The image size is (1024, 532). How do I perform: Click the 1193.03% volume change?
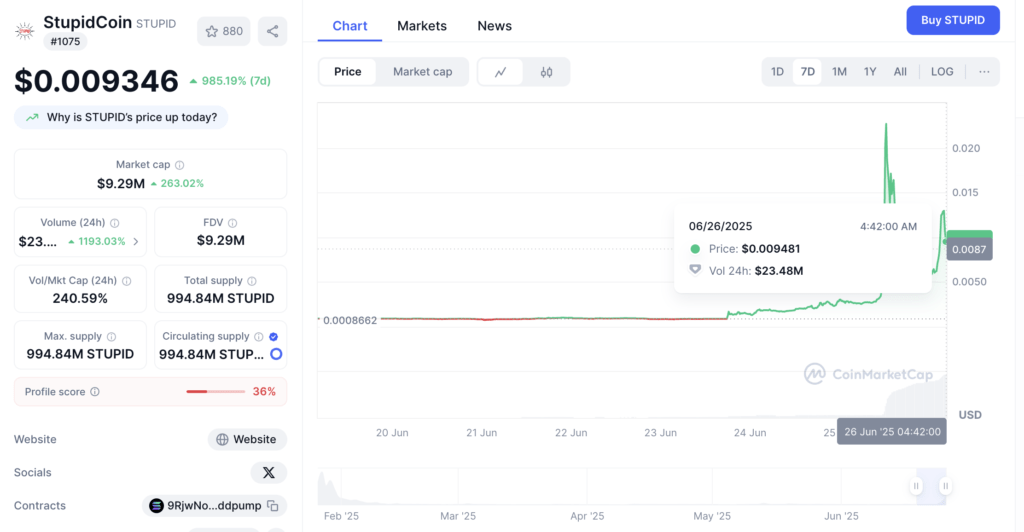97,242
